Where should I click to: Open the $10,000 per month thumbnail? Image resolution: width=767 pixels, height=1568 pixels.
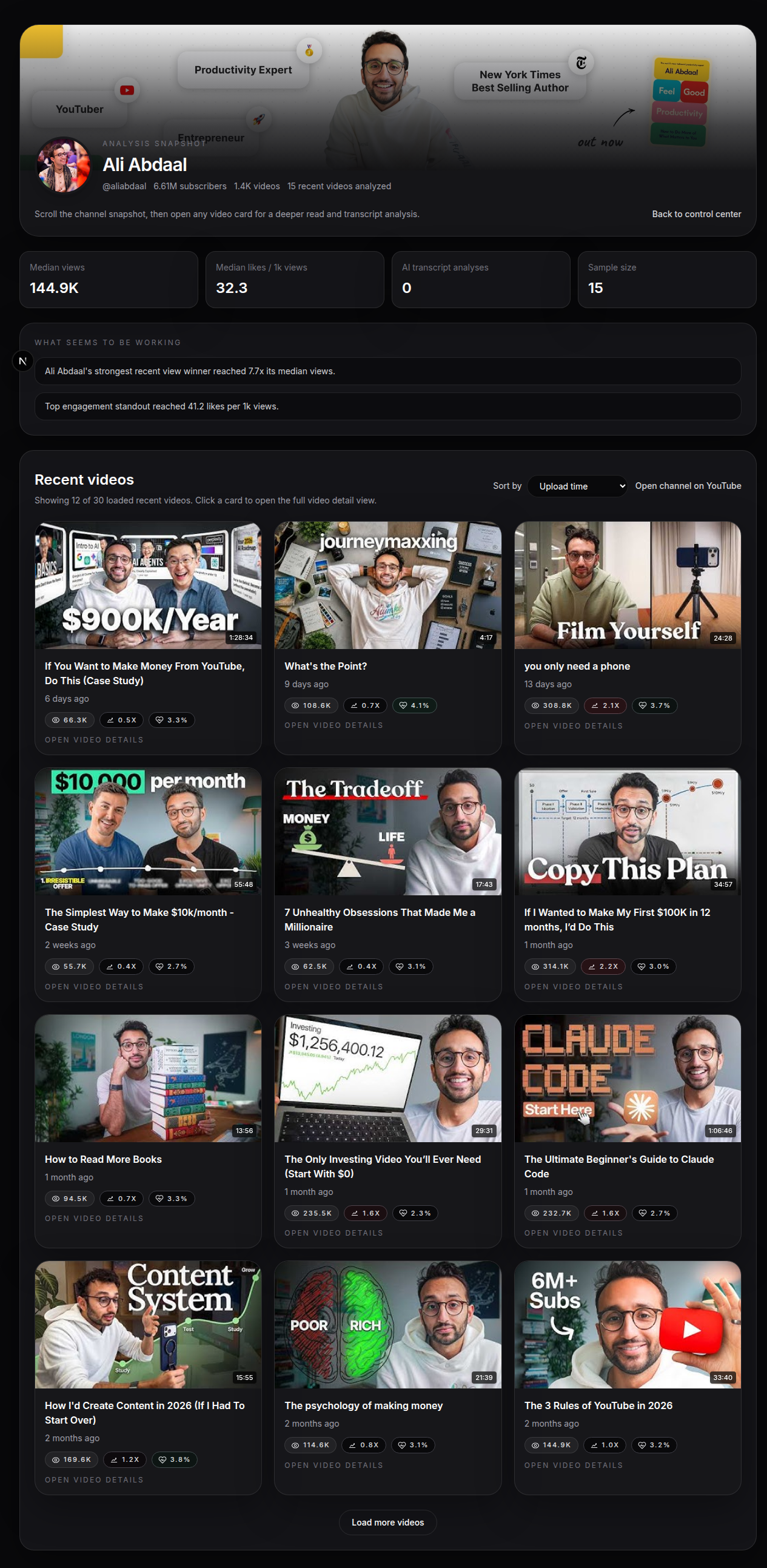coord(149,832)
